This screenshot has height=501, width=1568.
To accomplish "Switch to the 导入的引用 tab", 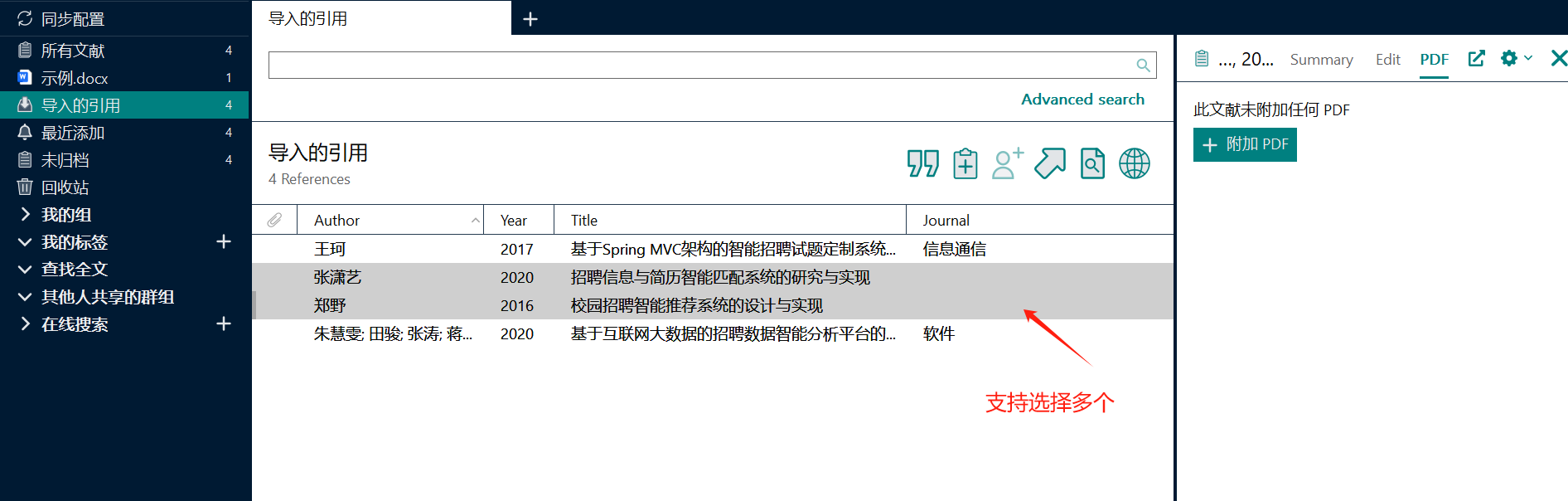I will [x=381, y=18].
